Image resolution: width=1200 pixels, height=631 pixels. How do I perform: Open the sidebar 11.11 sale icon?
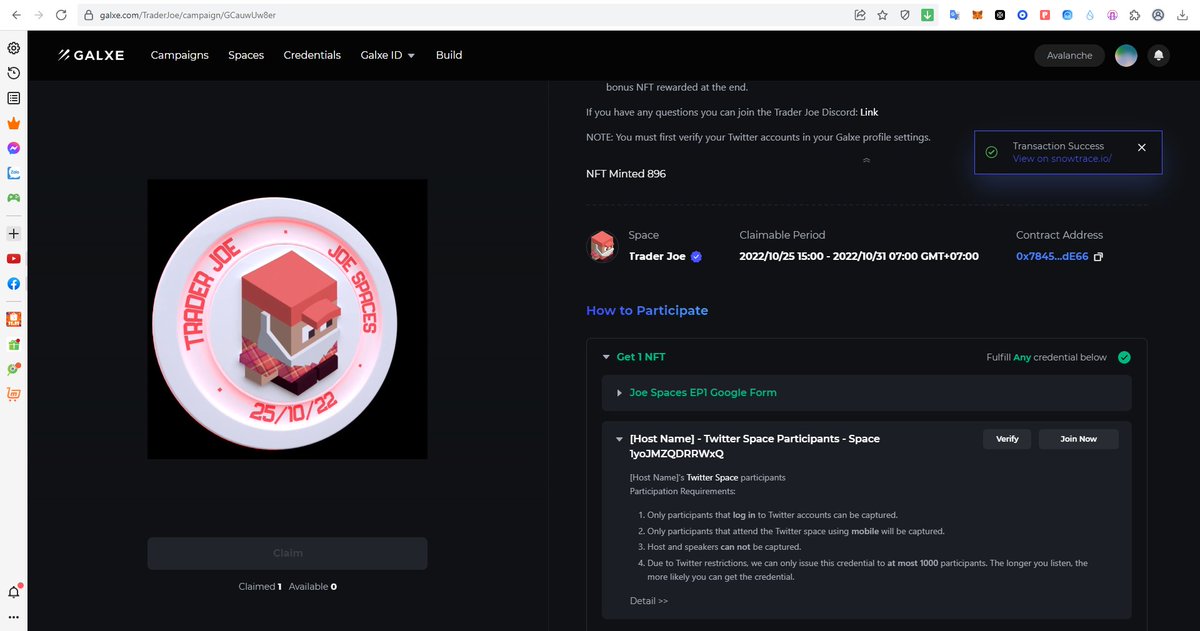(14, 319)
